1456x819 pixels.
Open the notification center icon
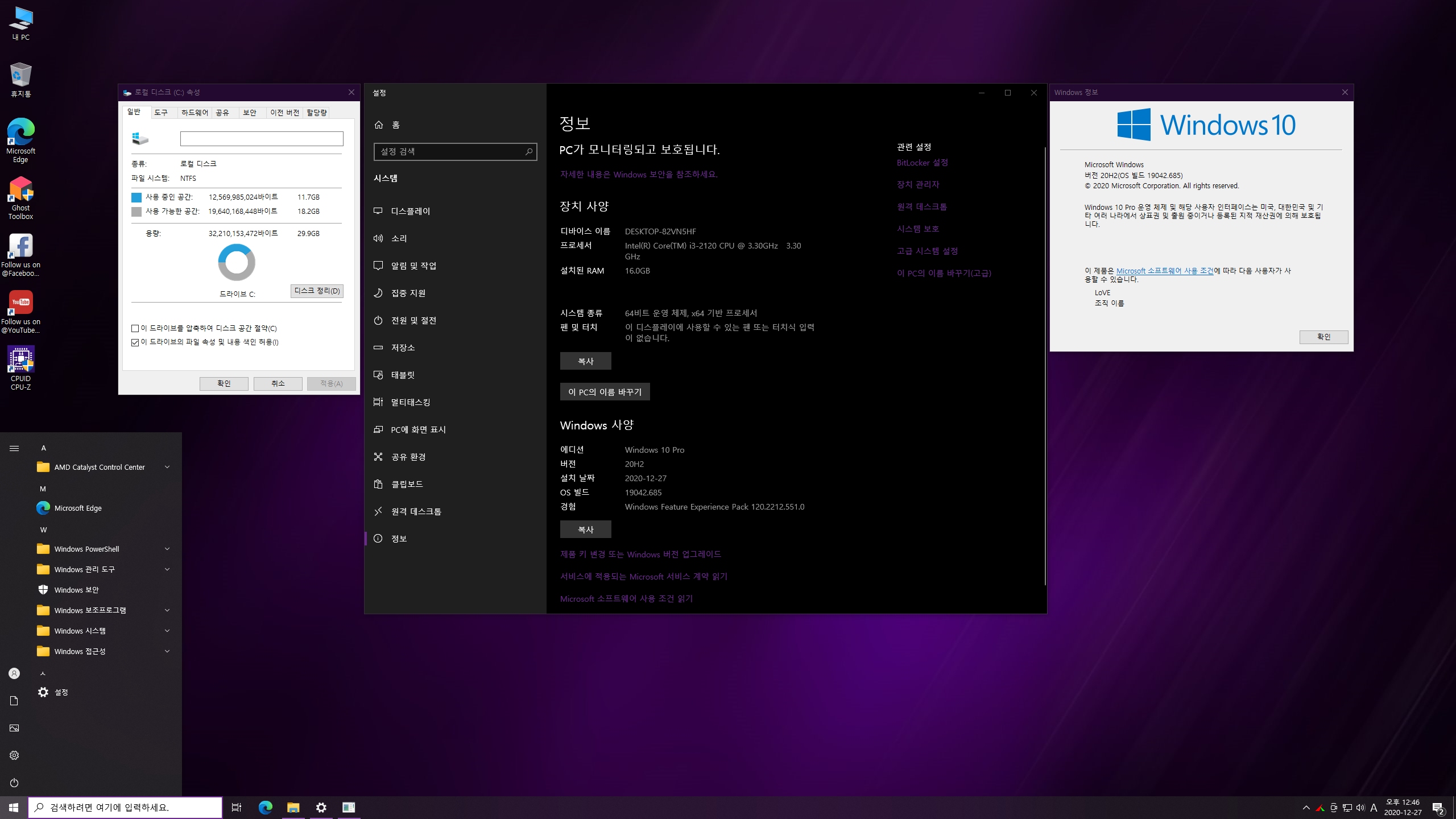[x=1438, y=807]
